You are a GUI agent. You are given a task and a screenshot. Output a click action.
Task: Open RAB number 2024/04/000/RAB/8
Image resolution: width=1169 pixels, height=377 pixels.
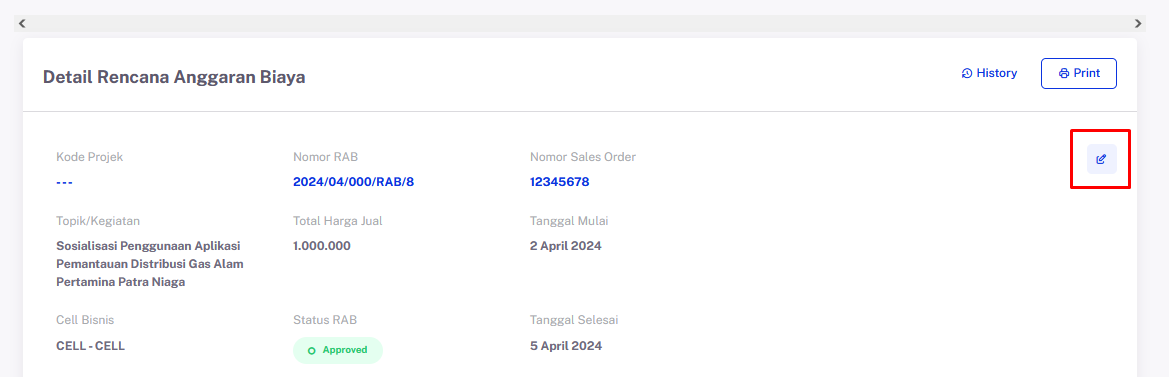[353, 182]
